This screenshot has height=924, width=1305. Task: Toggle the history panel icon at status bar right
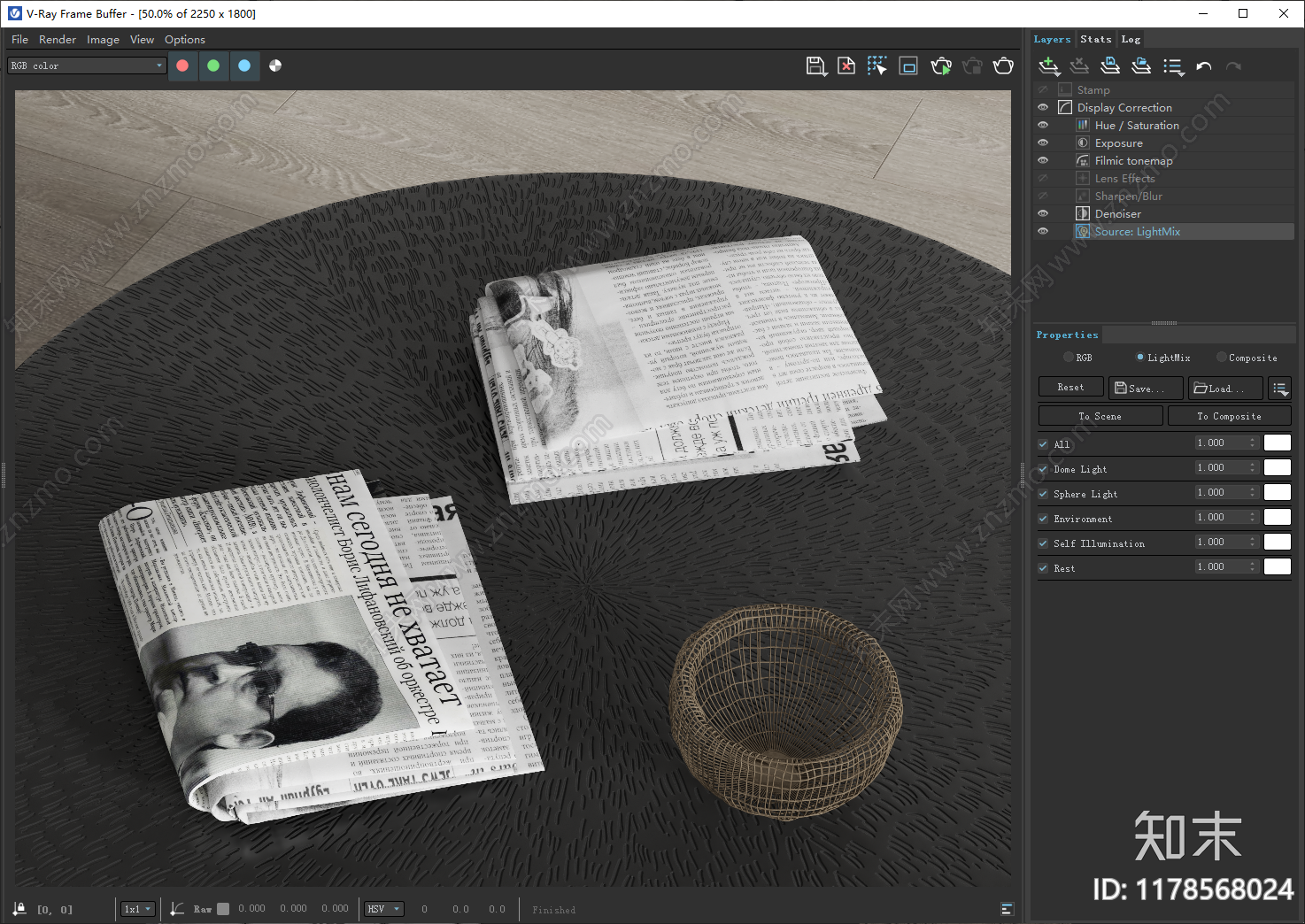[1007, 909]
